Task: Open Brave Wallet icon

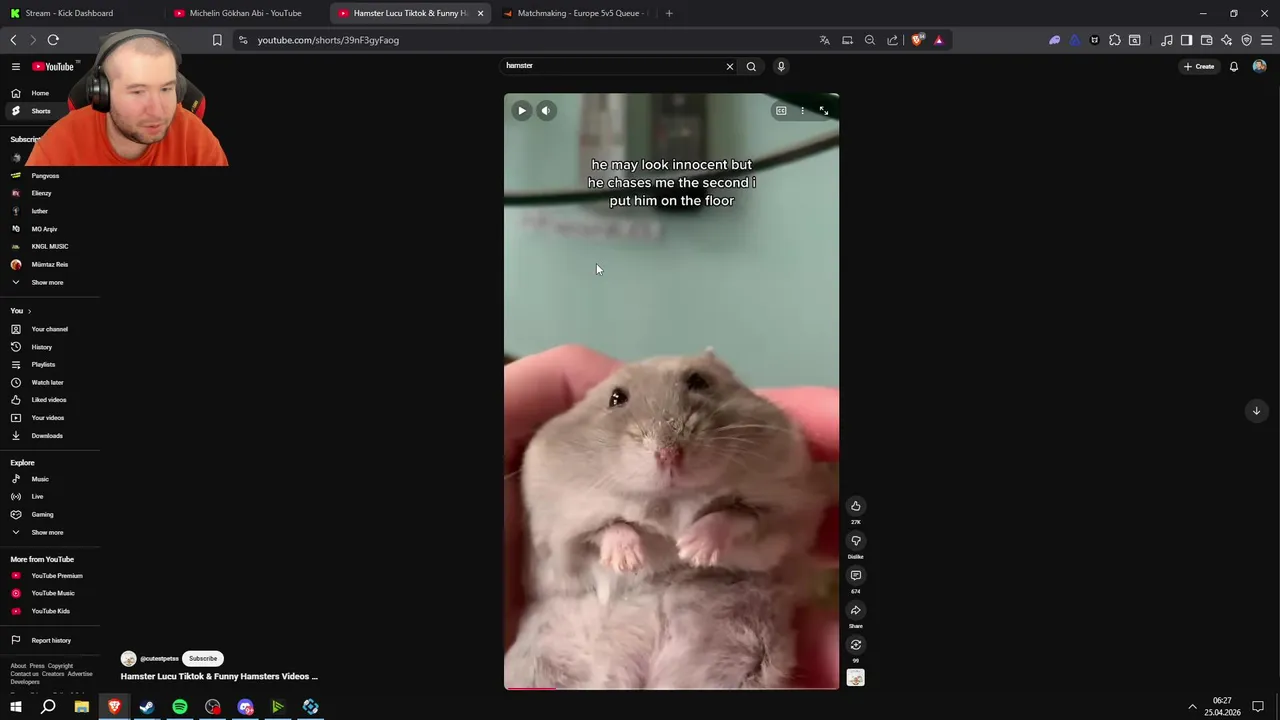Action: (x=1206, y=40)
